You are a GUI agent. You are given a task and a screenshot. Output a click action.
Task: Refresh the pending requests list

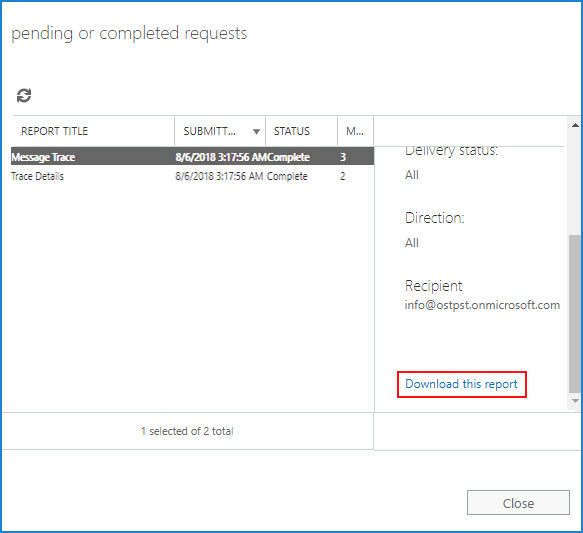point(24,96)
